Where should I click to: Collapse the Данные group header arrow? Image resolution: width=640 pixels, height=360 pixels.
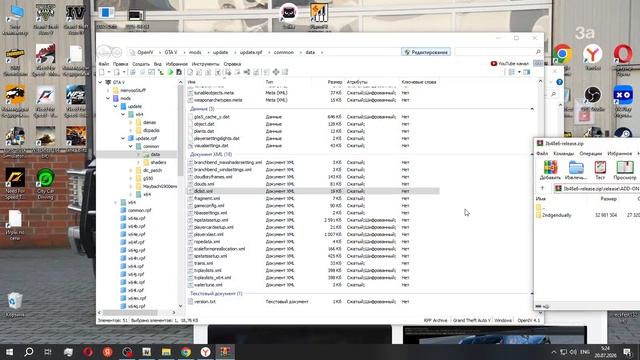532,109
